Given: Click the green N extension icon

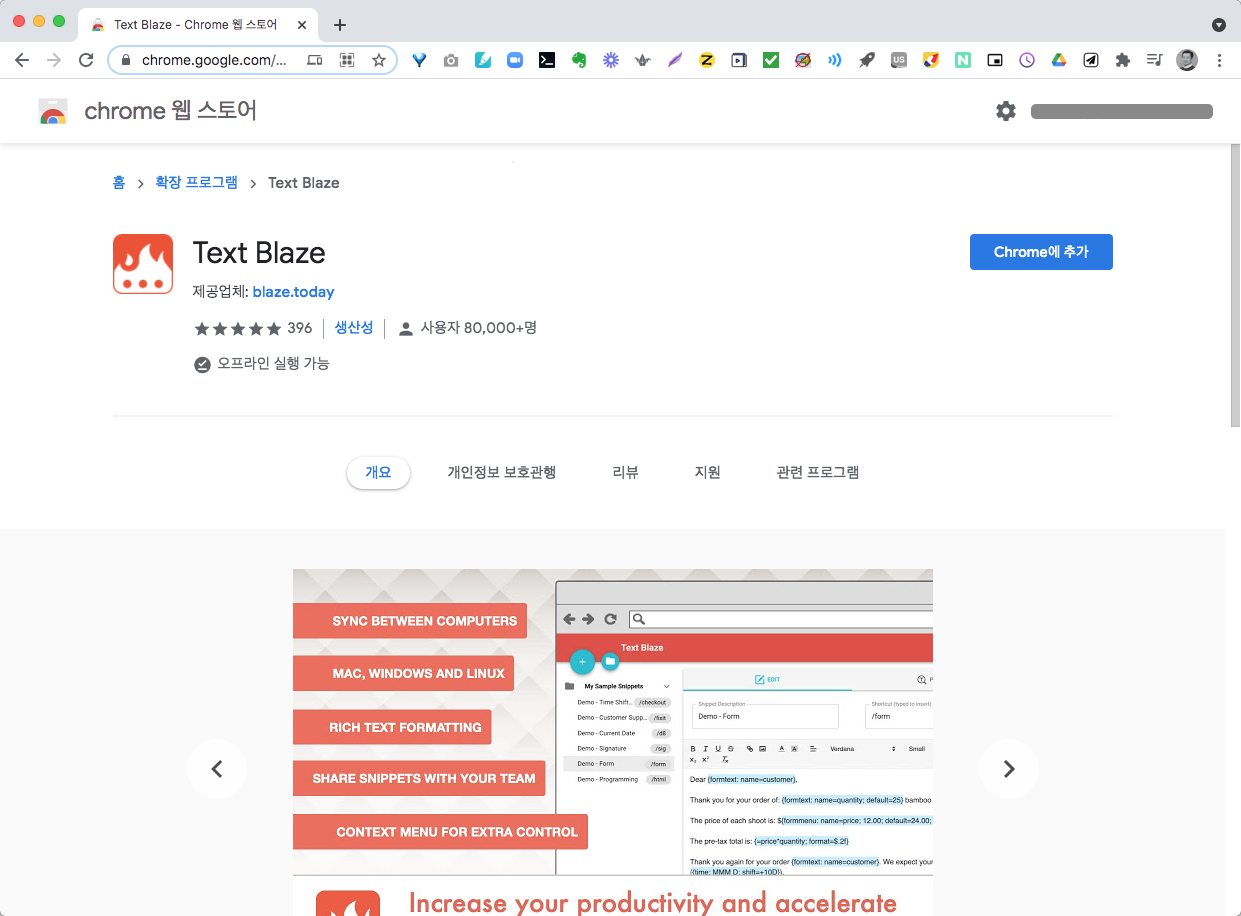Looking at the screenshot, I should [x=963, y=60].
